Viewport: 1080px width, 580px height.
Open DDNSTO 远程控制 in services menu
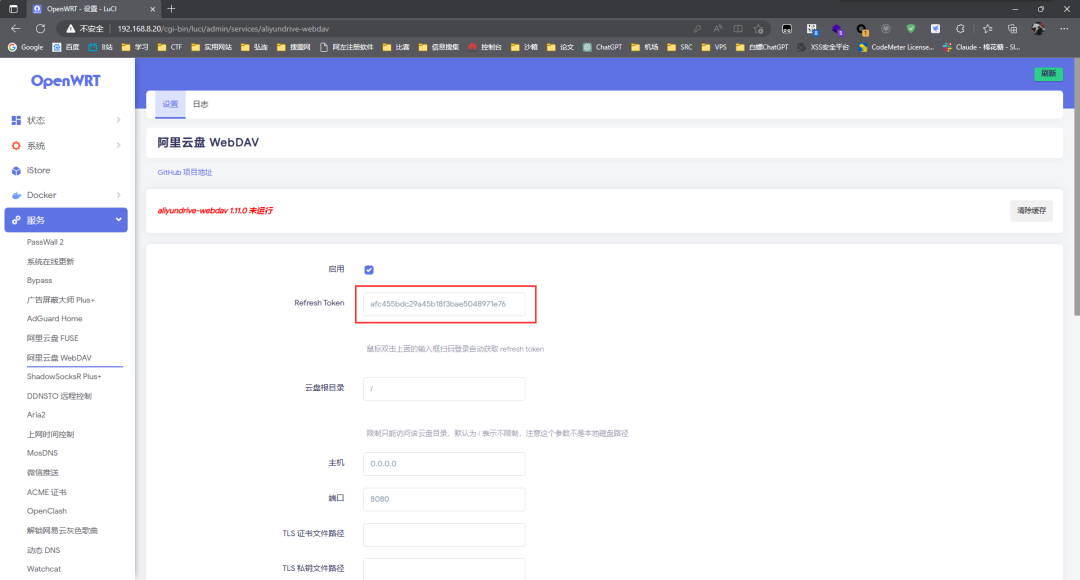(x=59, y=396)
